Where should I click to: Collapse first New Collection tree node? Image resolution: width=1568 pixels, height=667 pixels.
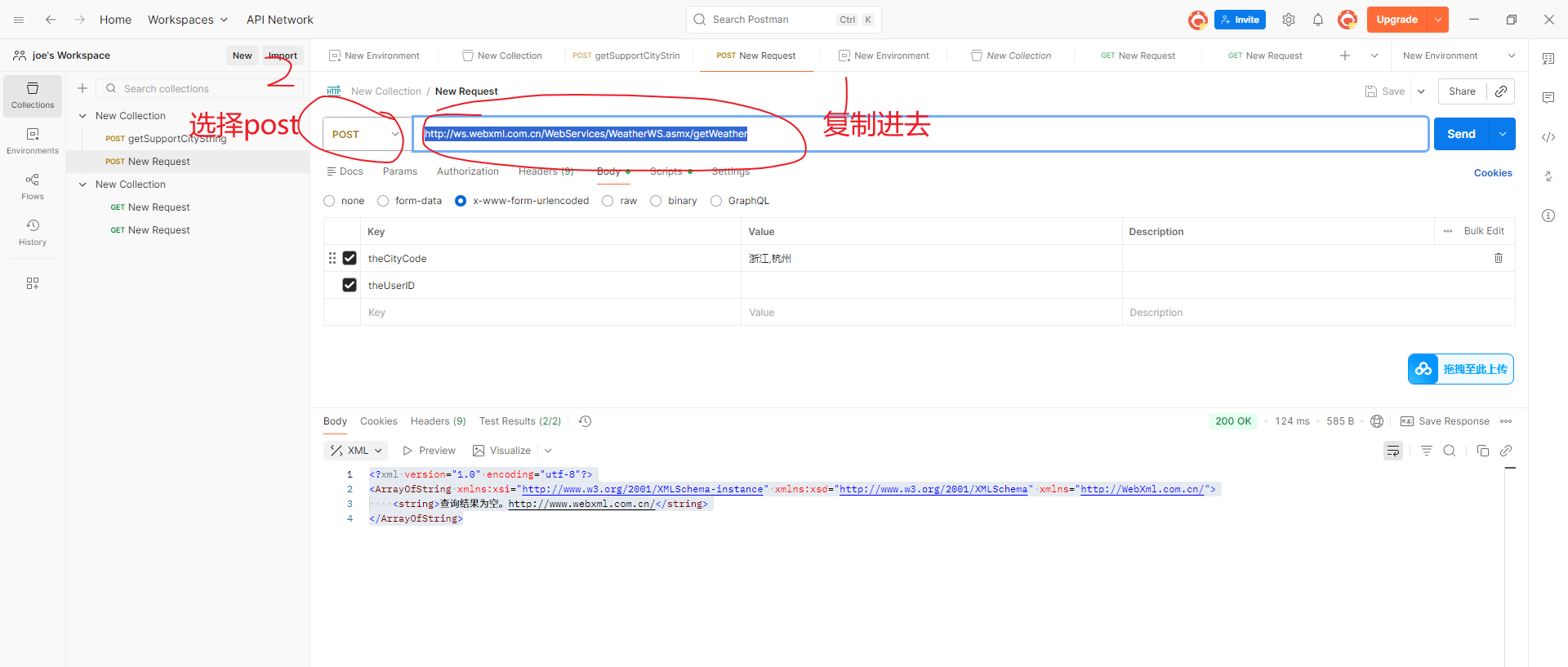pyautogui.click(x=82, y=116)
